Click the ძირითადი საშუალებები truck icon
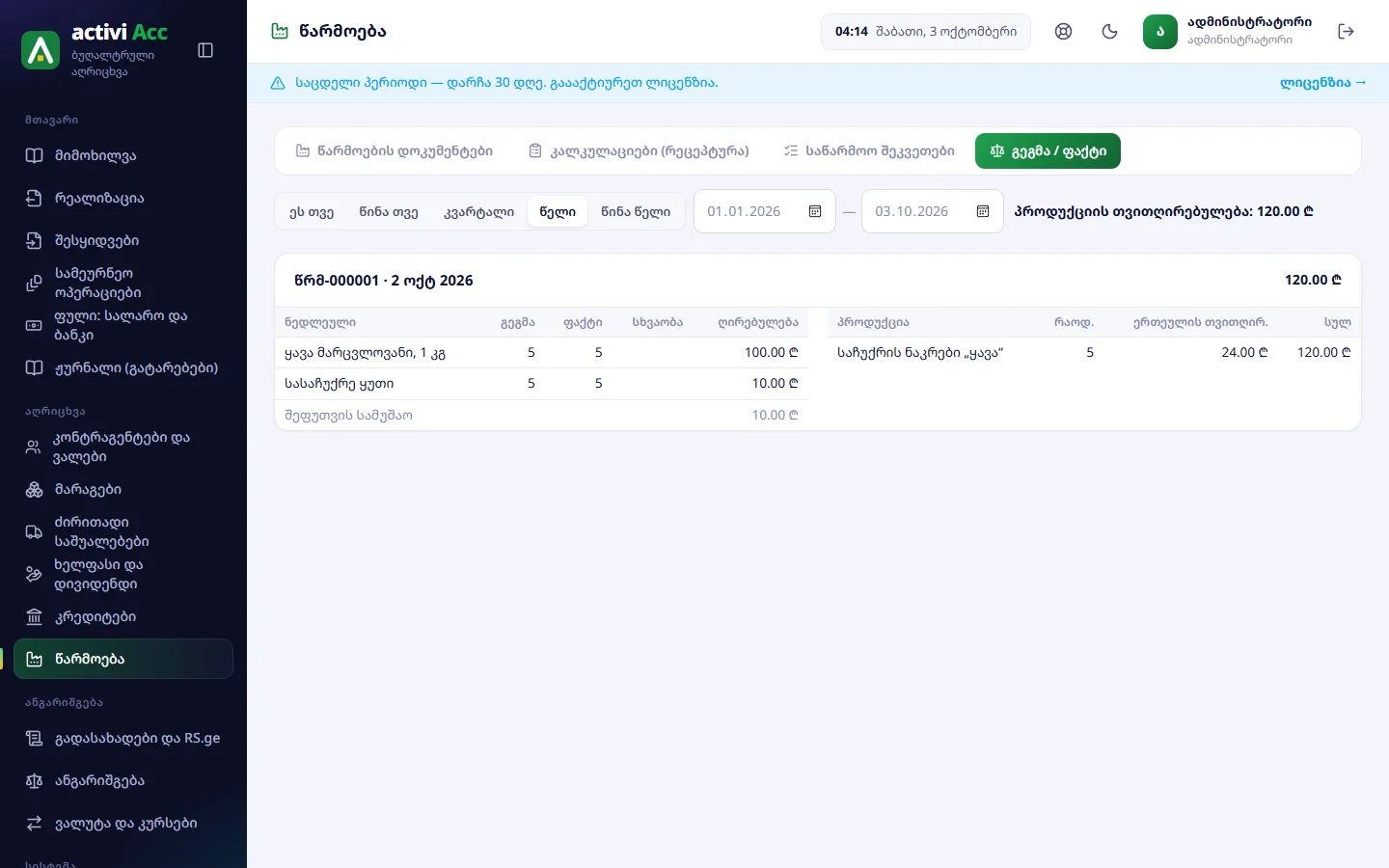1389x868 pixels. tap(34, 531)
